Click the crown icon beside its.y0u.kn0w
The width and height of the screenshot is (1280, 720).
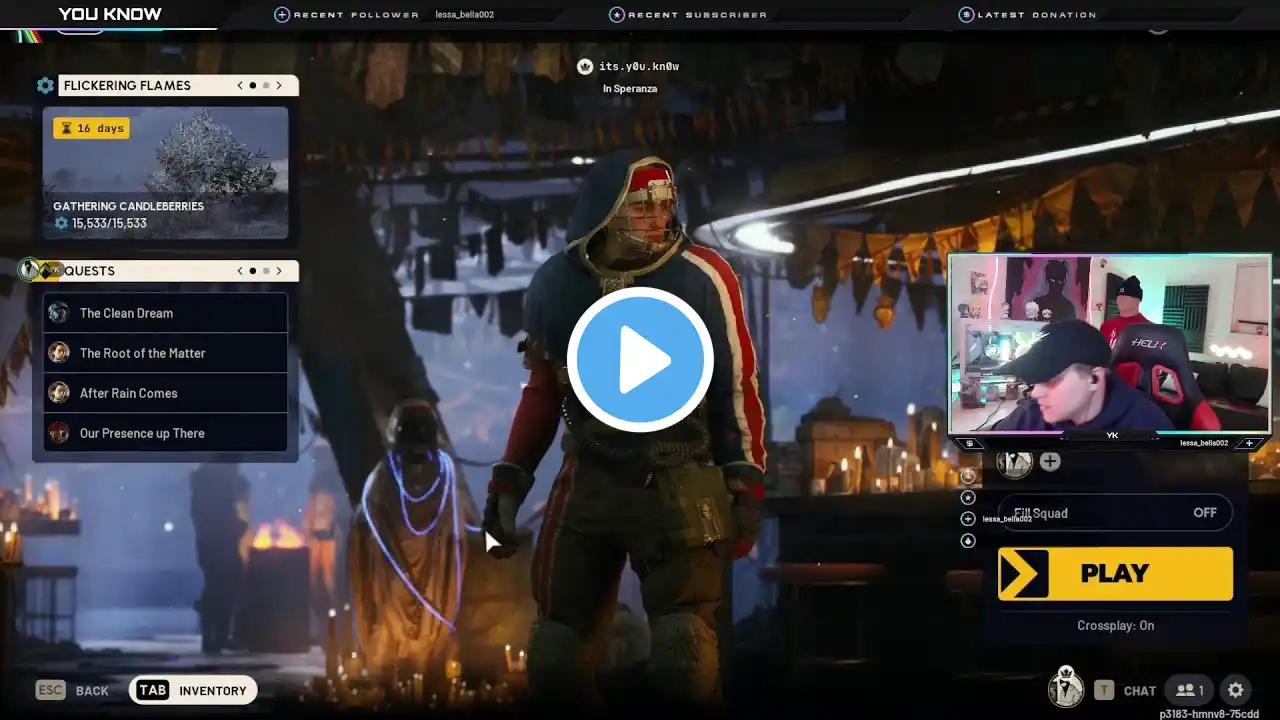585,66
